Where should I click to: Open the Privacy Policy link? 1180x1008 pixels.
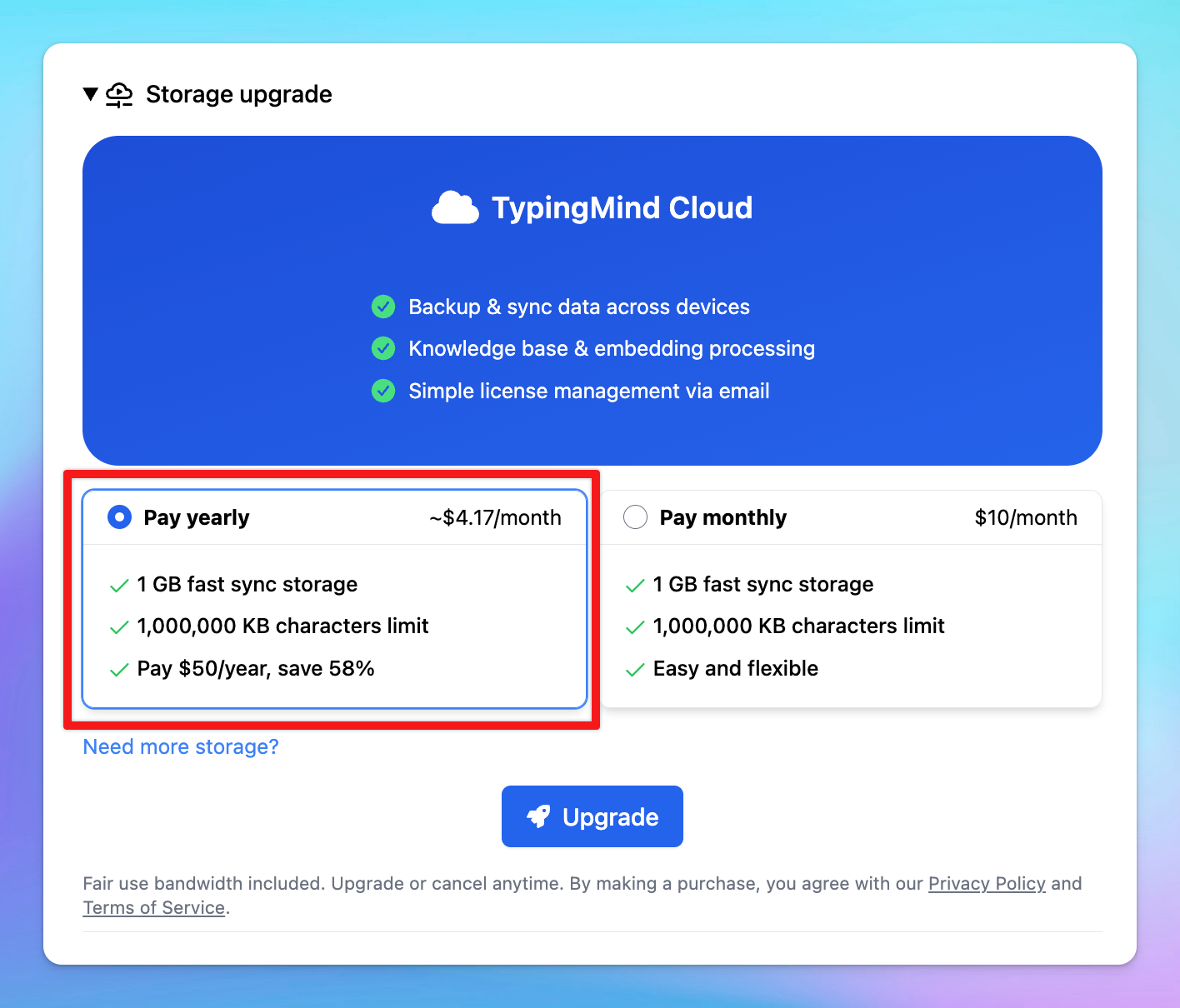987,883
